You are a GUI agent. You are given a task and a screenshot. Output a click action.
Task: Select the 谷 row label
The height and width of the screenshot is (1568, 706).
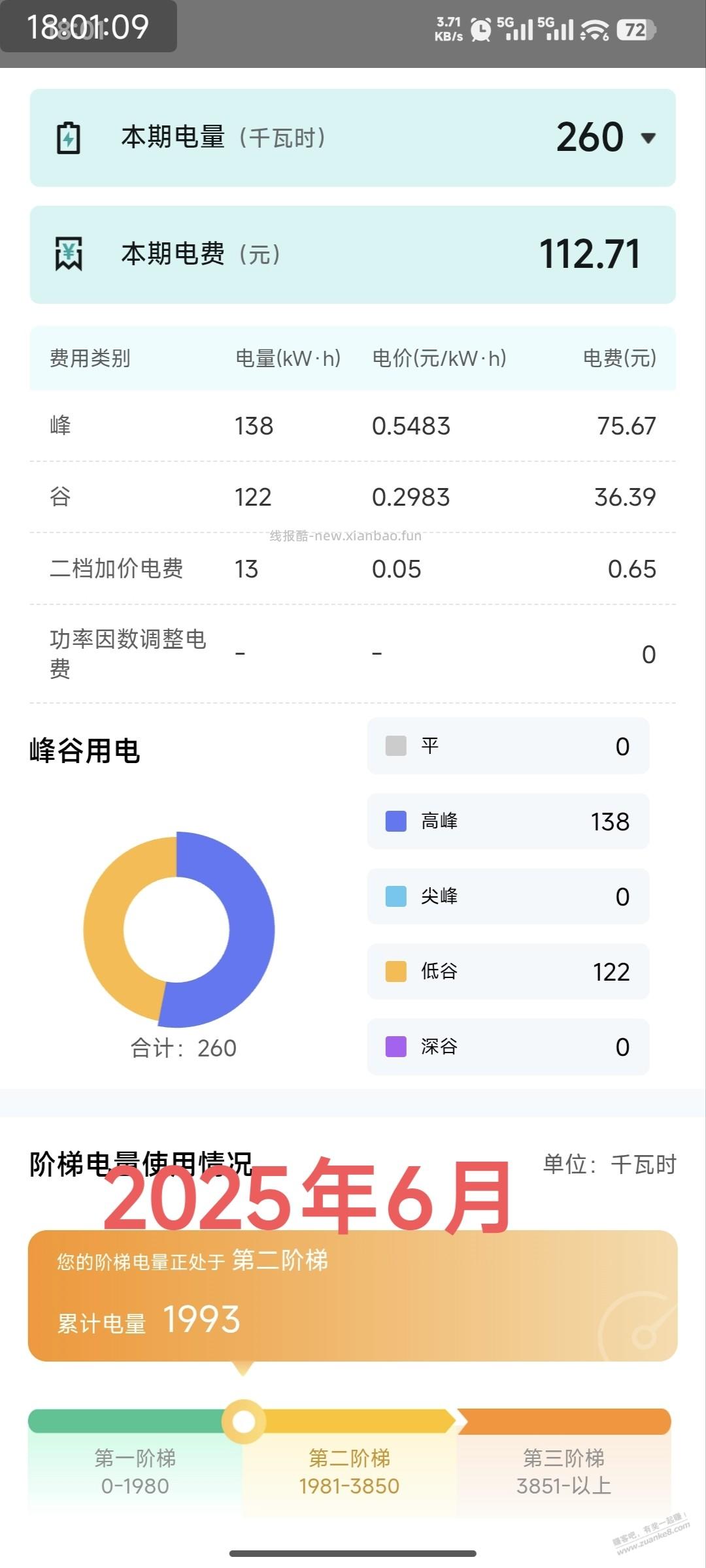pyautogui.click(x=60, y=497)
